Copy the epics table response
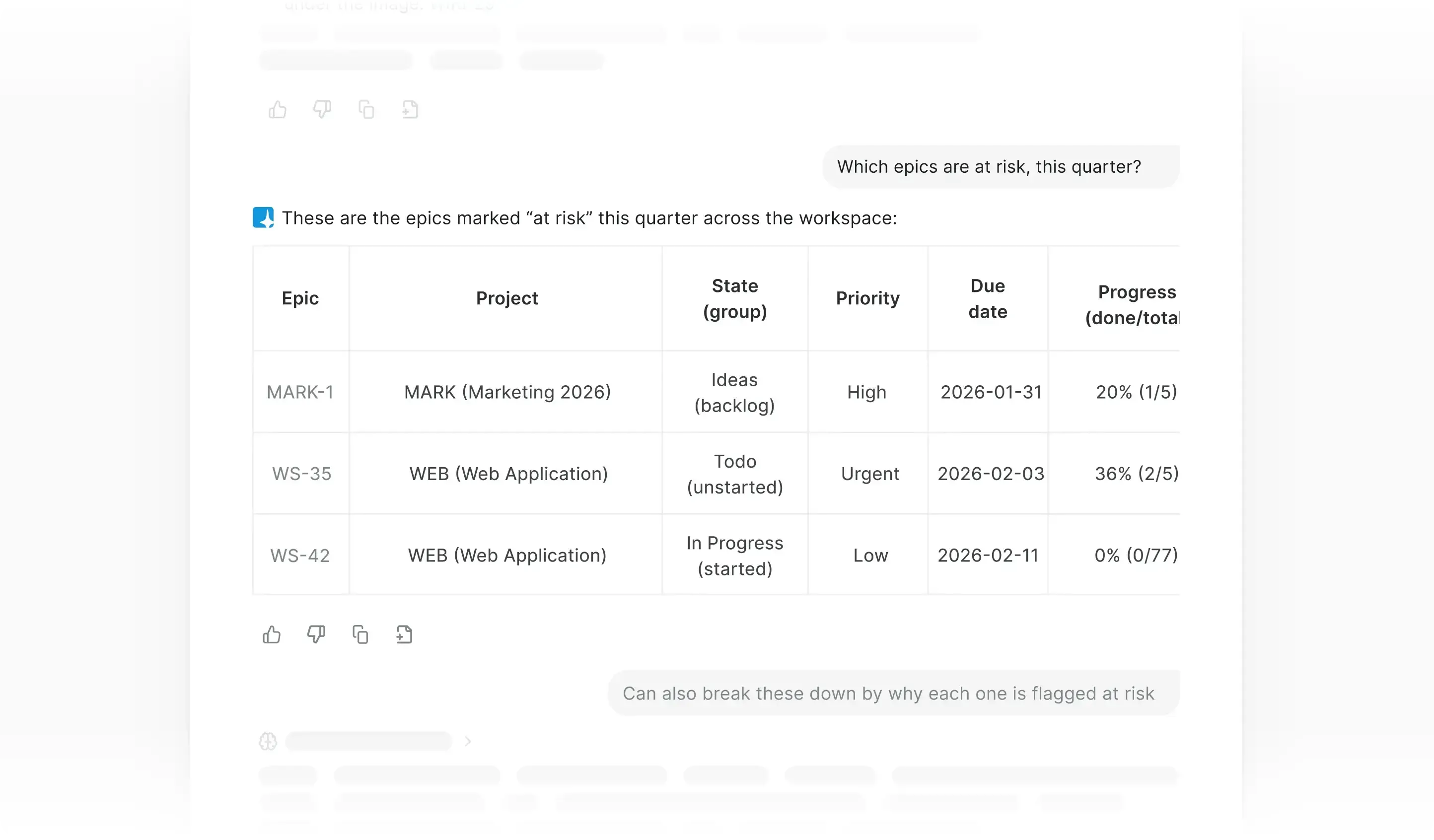This screenshot has height=840, width=1434. click(x=360, y=634)
